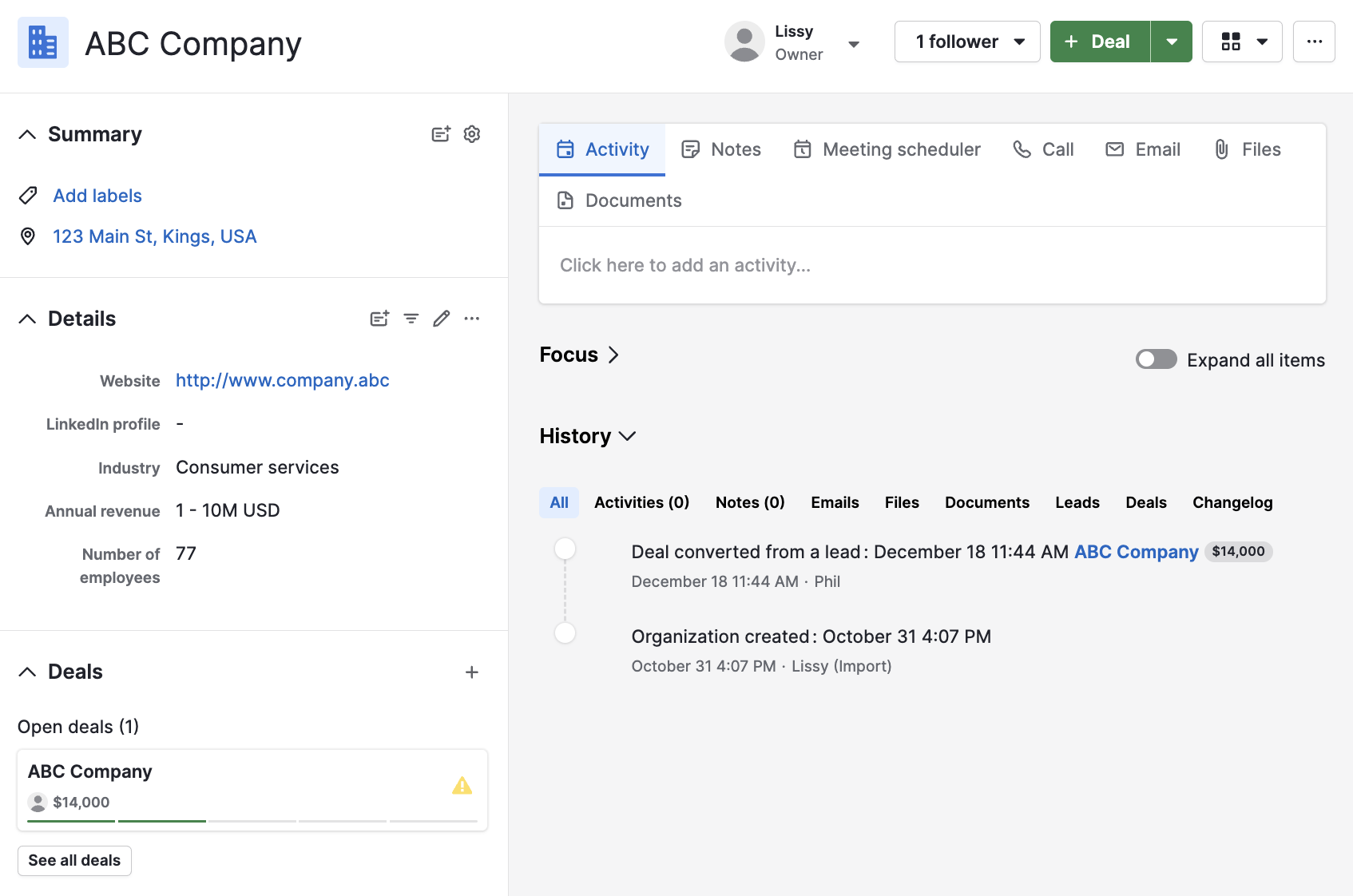Click See all deals button

[x=74, y=860]
